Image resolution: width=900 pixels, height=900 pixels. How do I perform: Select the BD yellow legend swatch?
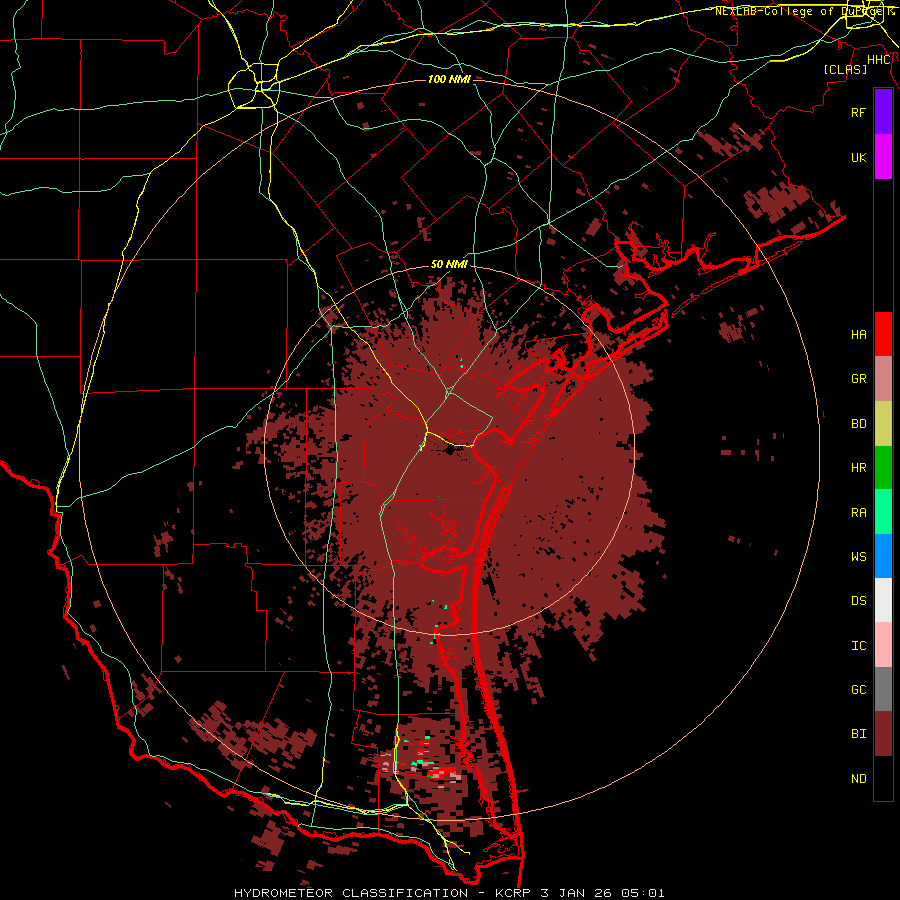click(883, 423)
